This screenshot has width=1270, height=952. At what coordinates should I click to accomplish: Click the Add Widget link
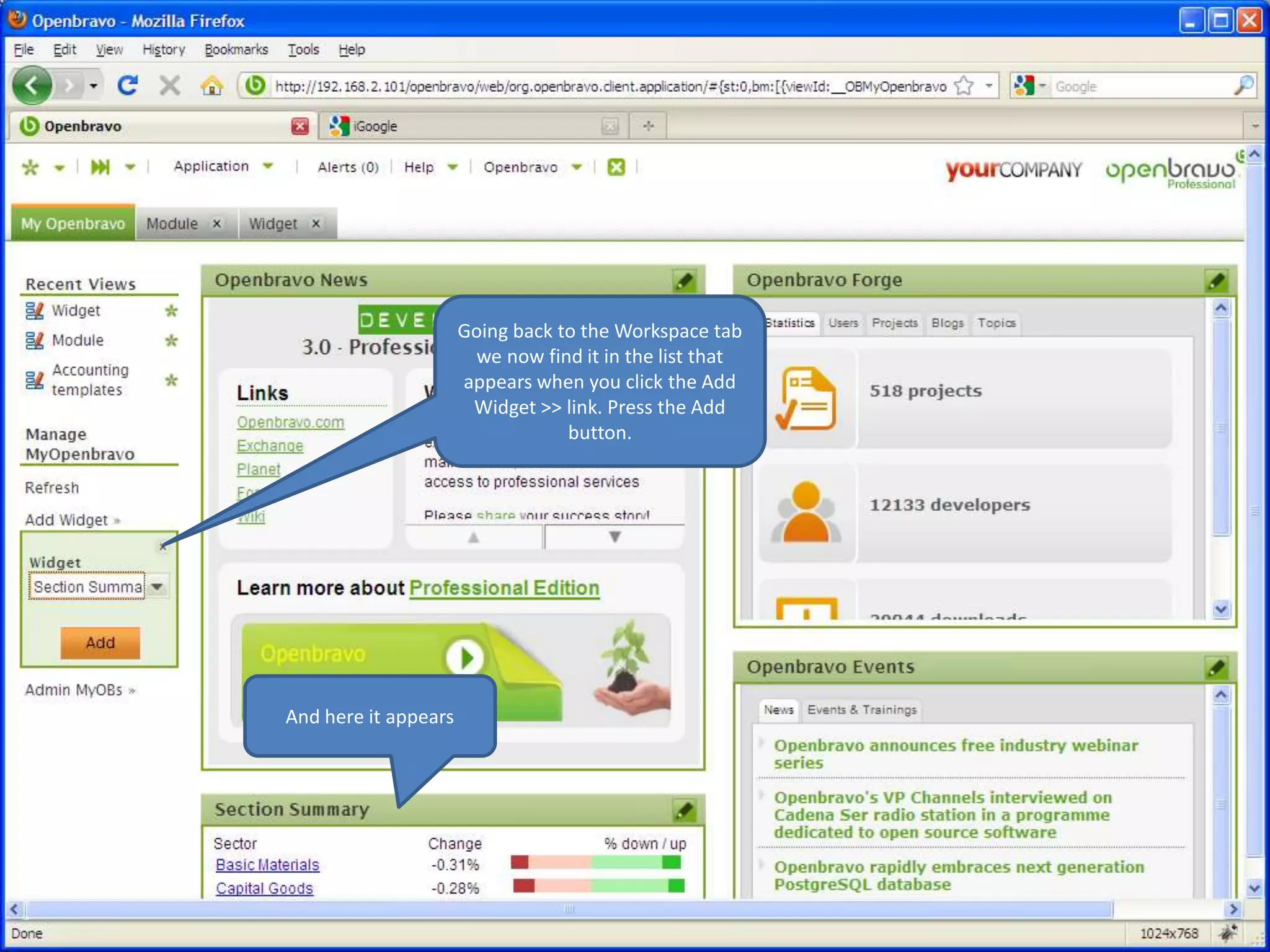tap(72, 520)
